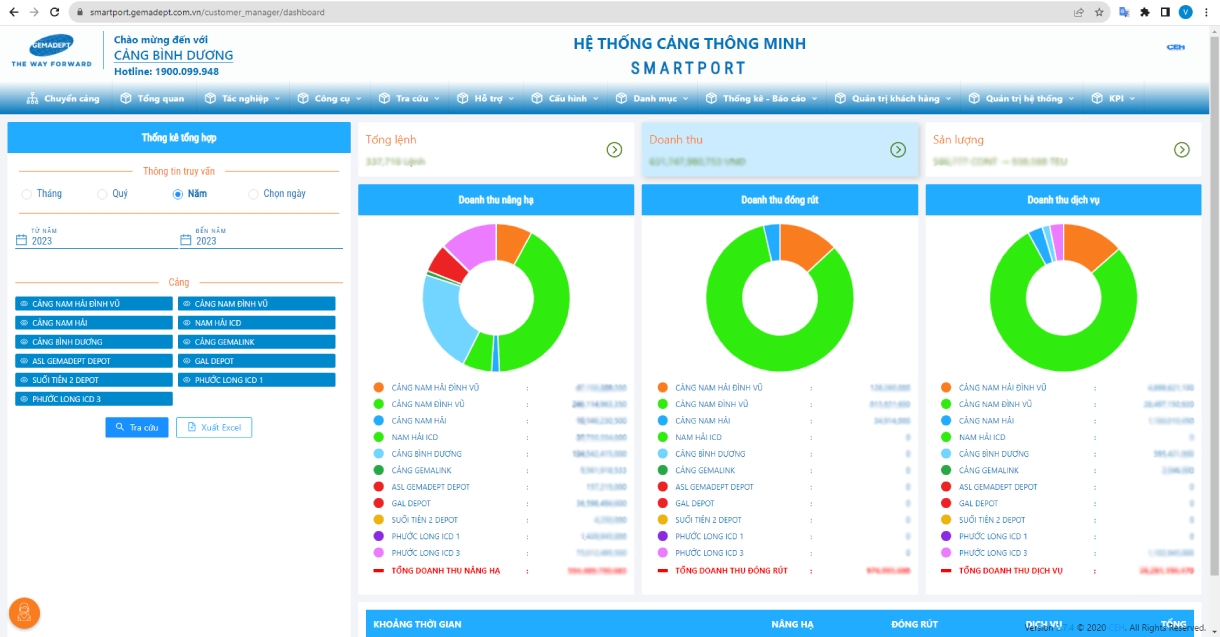Click the CẢNG BÌNH DƯƠNG header link

click(174, 56)
